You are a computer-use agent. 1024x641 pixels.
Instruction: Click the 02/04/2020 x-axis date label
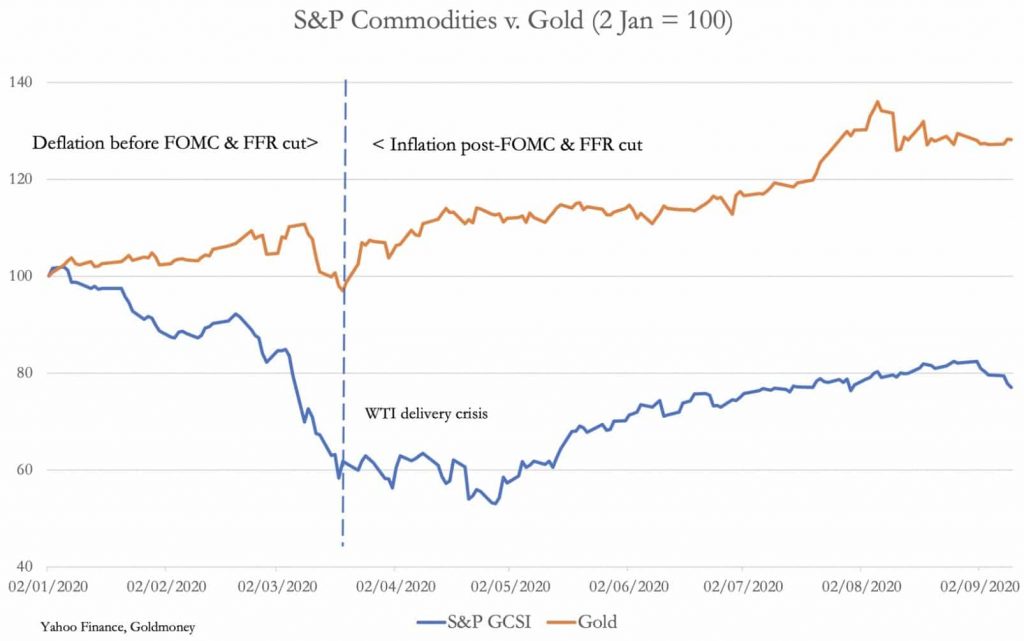coord(395,586)
